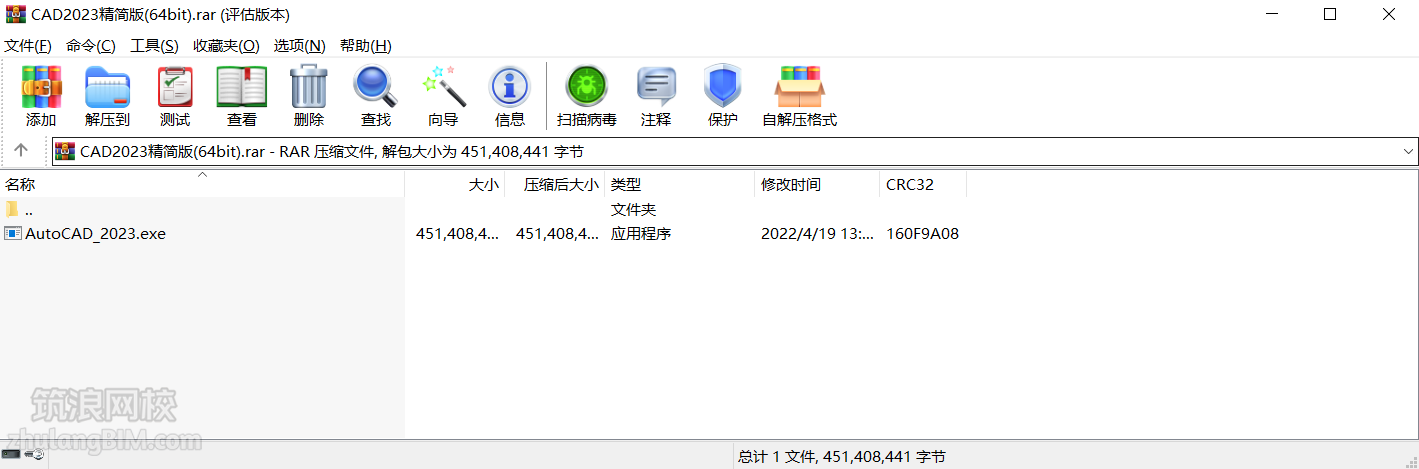Viewport: 1419px width, 469px height.
Task: Expand the address bar path dropdown
Action: click(1408, 151)
